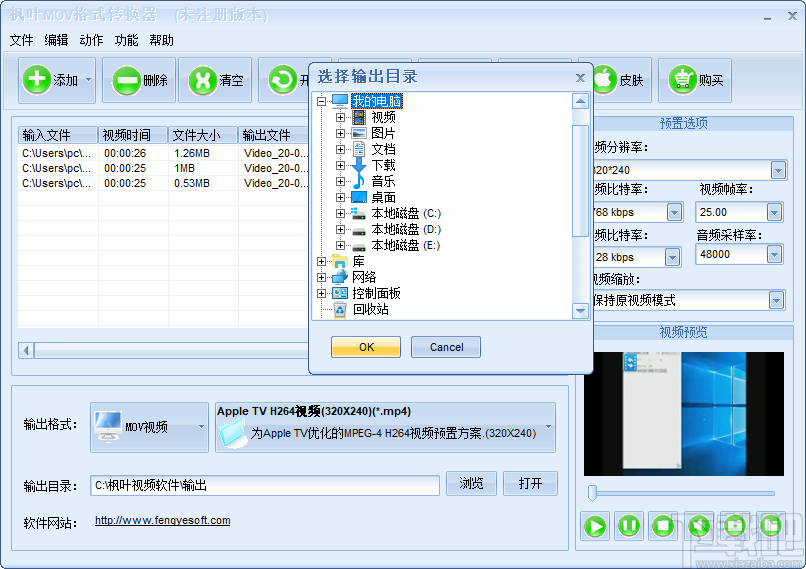Select the 视频 folder in the tree

(x=383, y=117)
